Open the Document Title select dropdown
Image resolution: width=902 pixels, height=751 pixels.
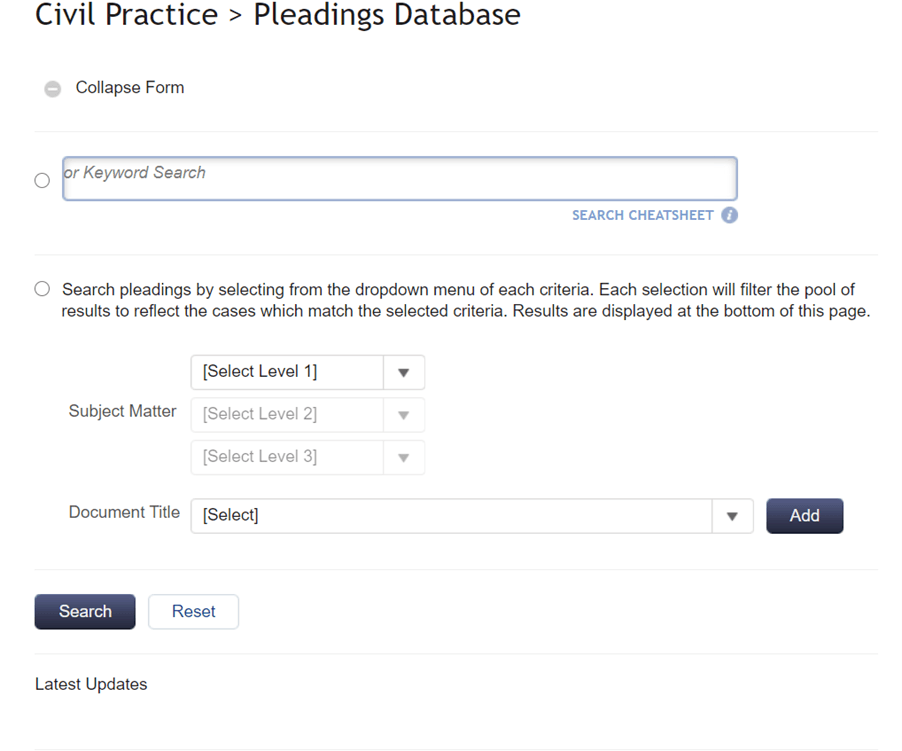coord(472,516)
